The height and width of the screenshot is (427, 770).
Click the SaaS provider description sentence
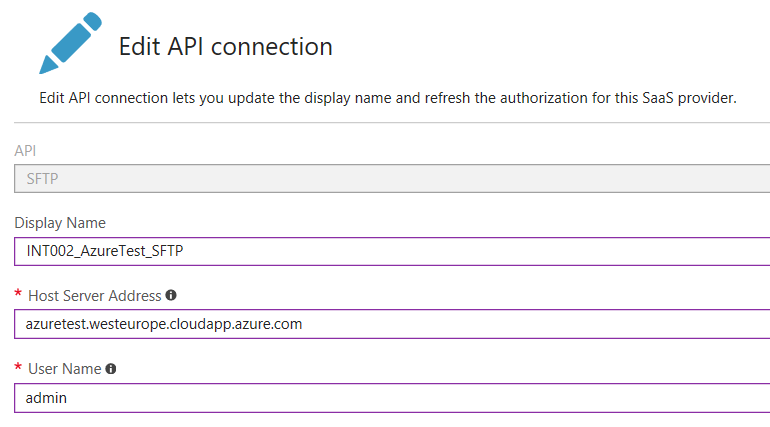click(388, 98)
